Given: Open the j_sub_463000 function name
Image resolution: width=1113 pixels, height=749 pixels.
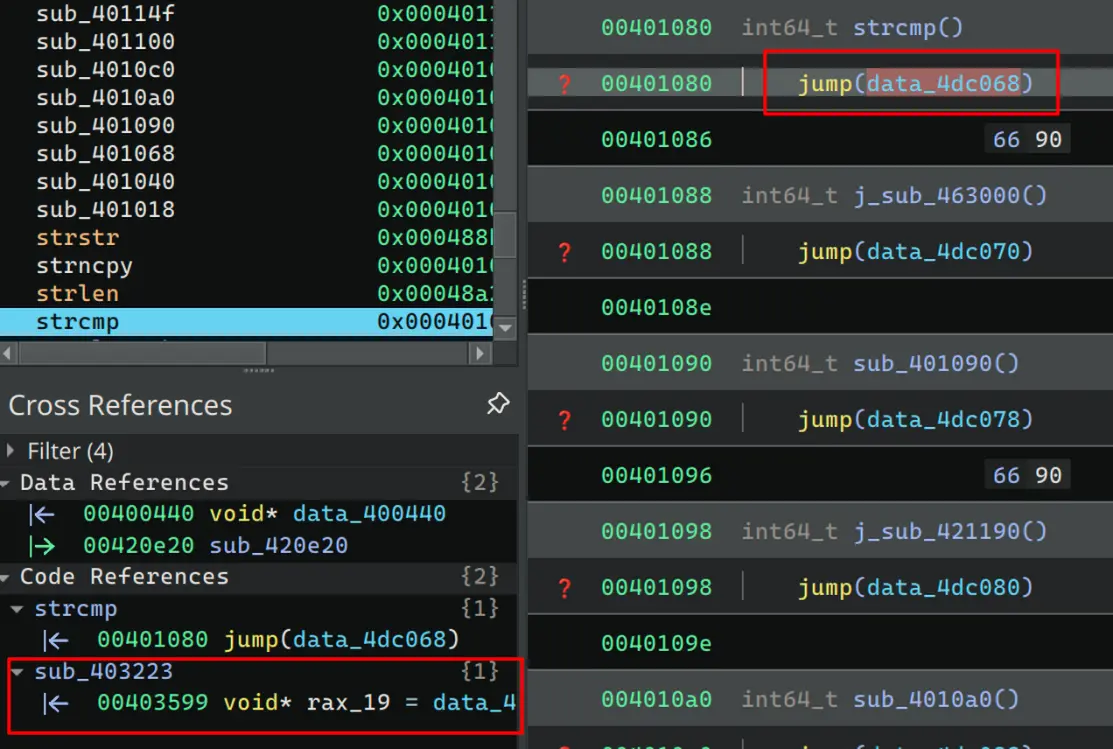Looking at the screenshot, I should tap(949, 195).
